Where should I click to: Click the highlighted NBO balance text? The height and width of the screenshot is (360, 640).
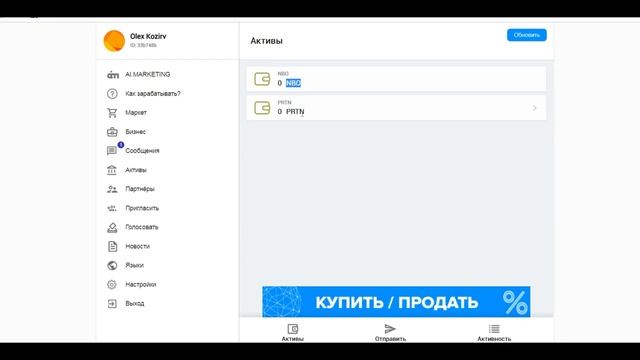pyautogui.click(x=293, y=83)
